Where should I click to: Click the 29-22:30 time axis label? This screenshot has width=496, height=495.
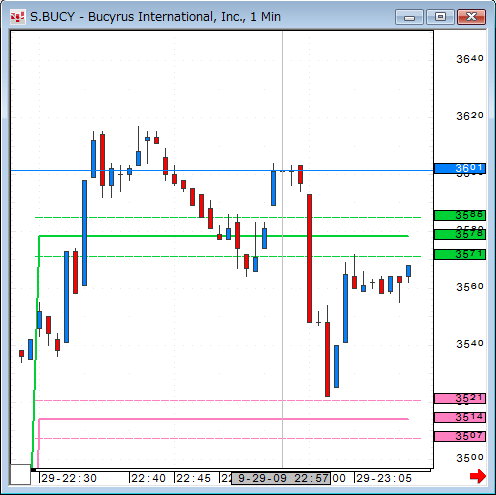(x=69, y=478)
